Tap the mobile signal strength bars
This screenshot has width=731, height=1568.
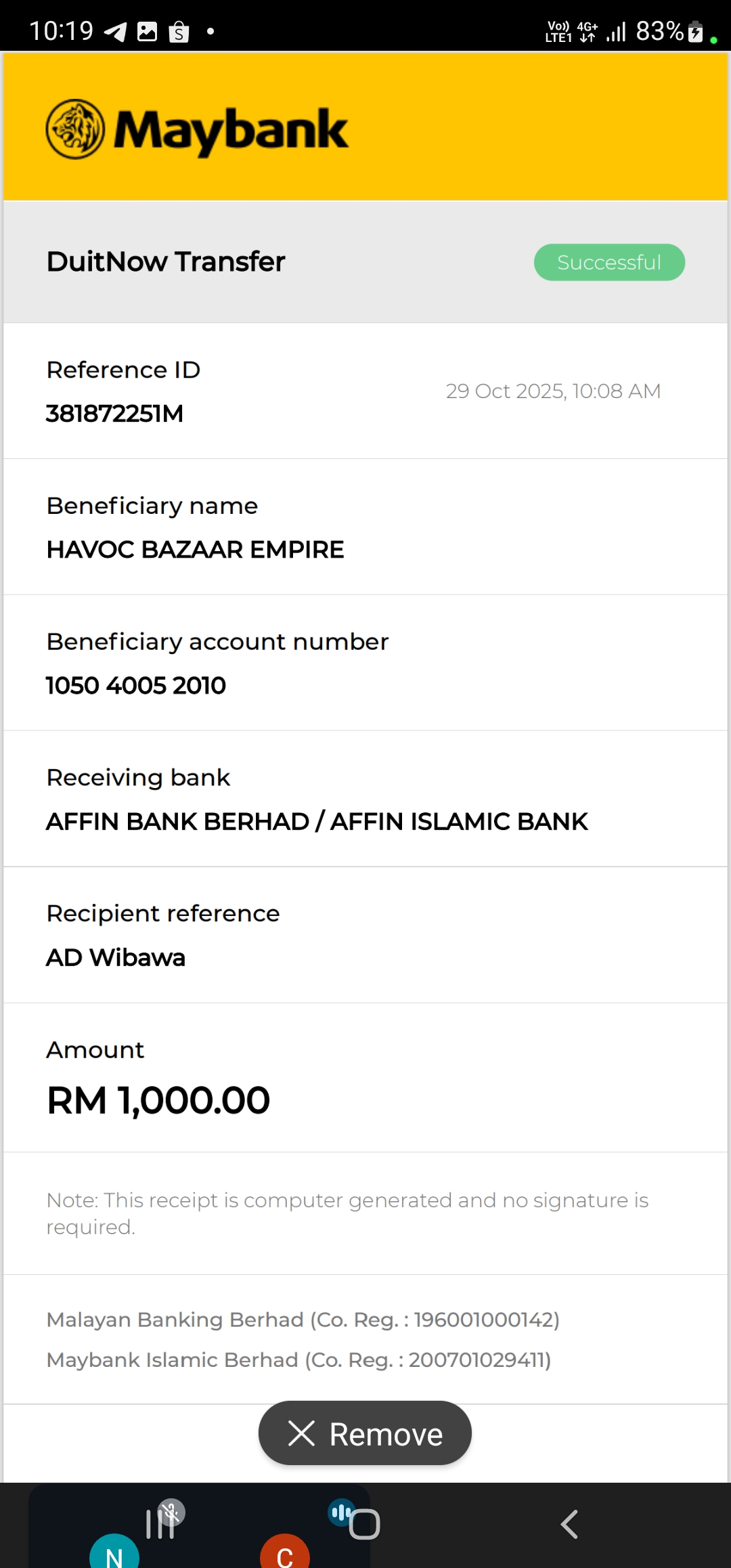pos(616,31)
